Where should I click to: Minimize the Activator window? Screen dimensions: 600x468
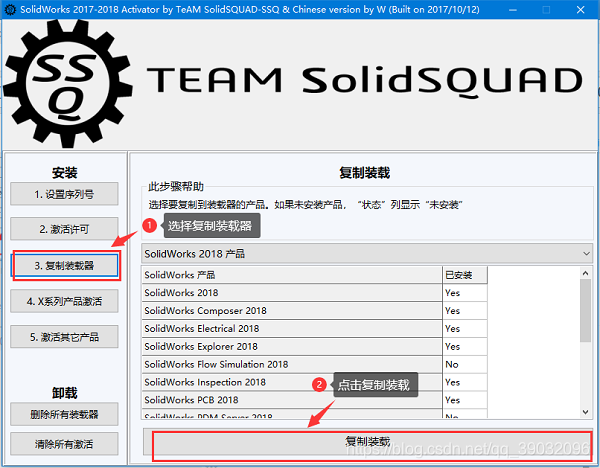[513, 10]
